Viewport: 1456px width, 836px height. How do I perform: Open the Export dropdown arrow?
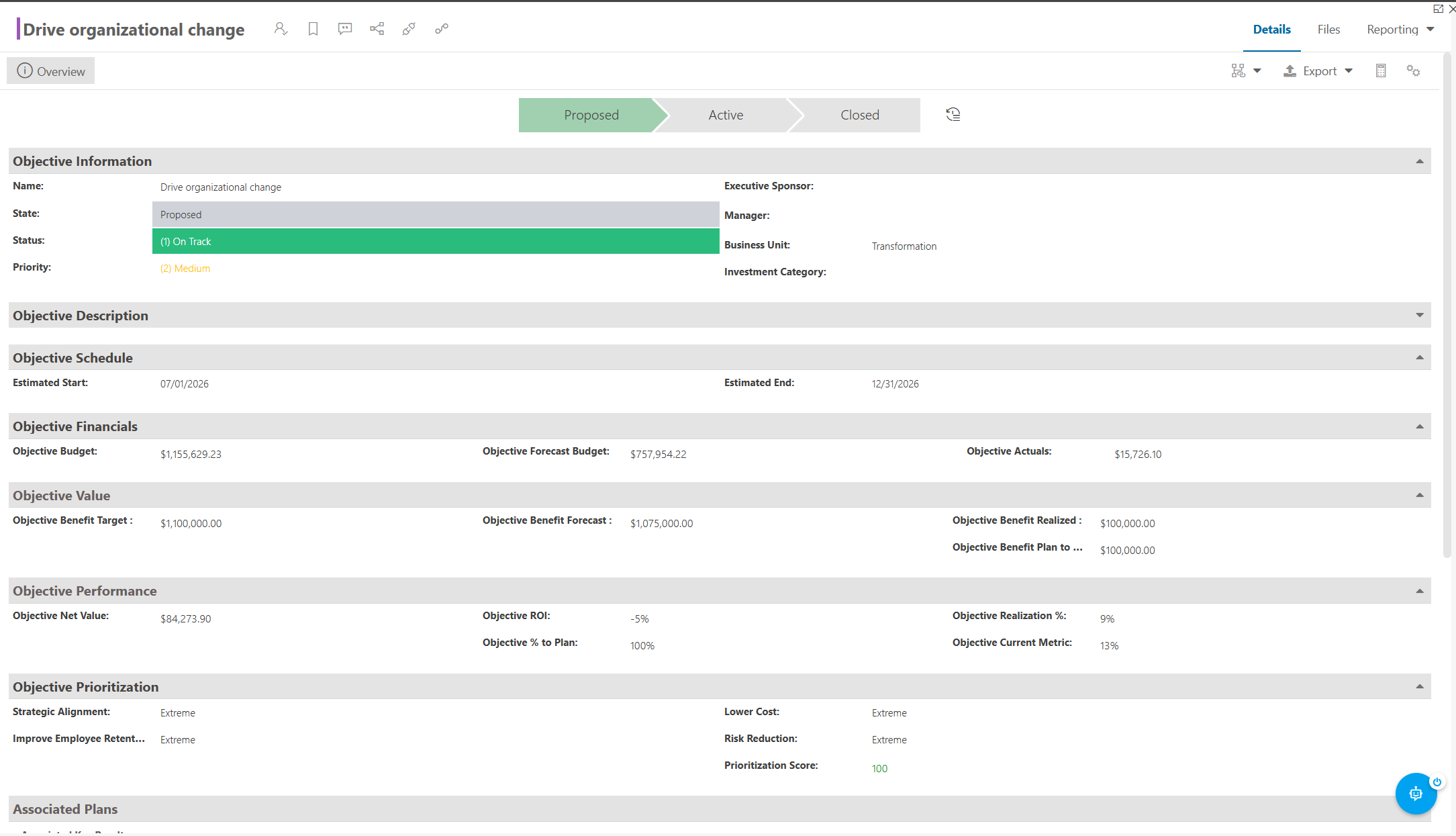(1349, 71)
